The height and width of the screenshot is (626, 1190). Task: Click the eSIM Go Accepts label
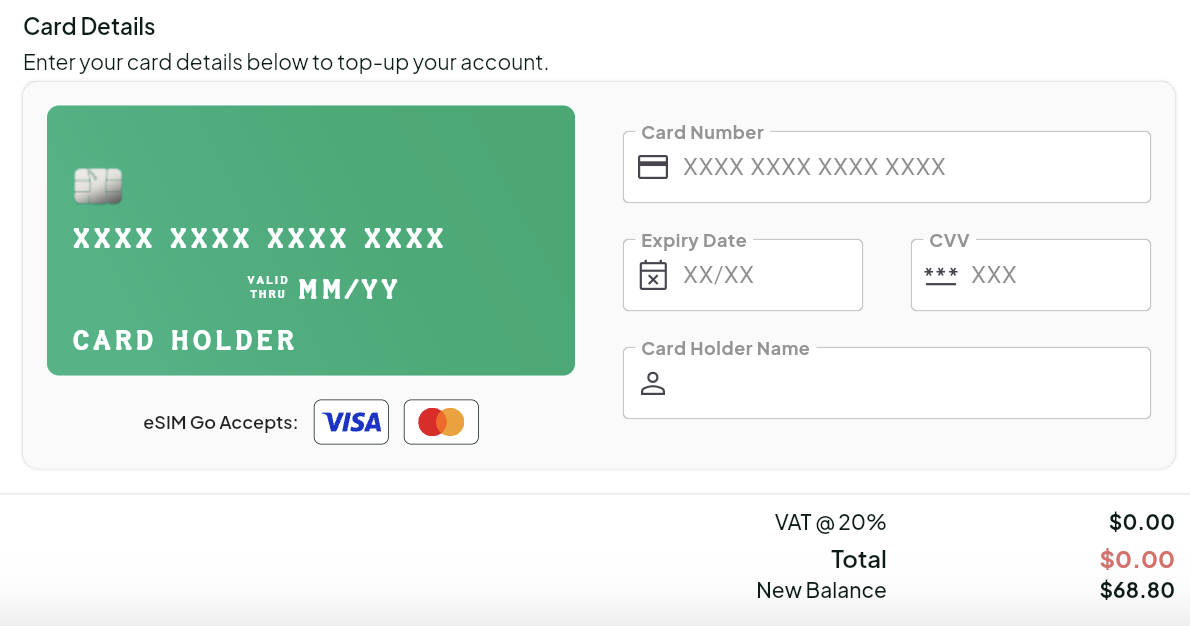pyautogui.click(x=220, y=423)
